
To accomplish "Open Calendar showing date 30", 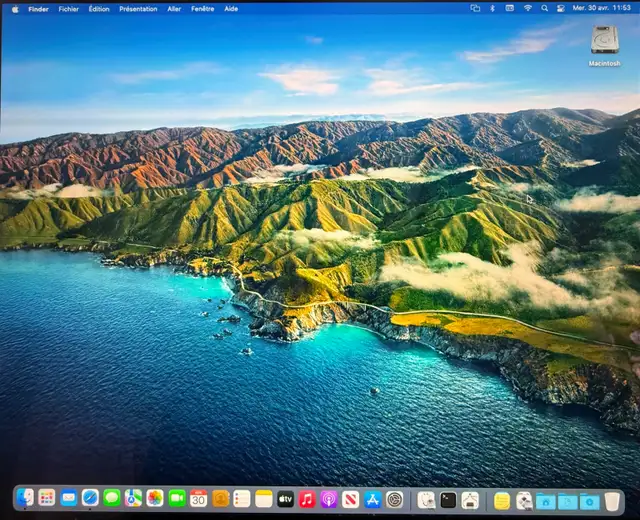I will (198, 498).
